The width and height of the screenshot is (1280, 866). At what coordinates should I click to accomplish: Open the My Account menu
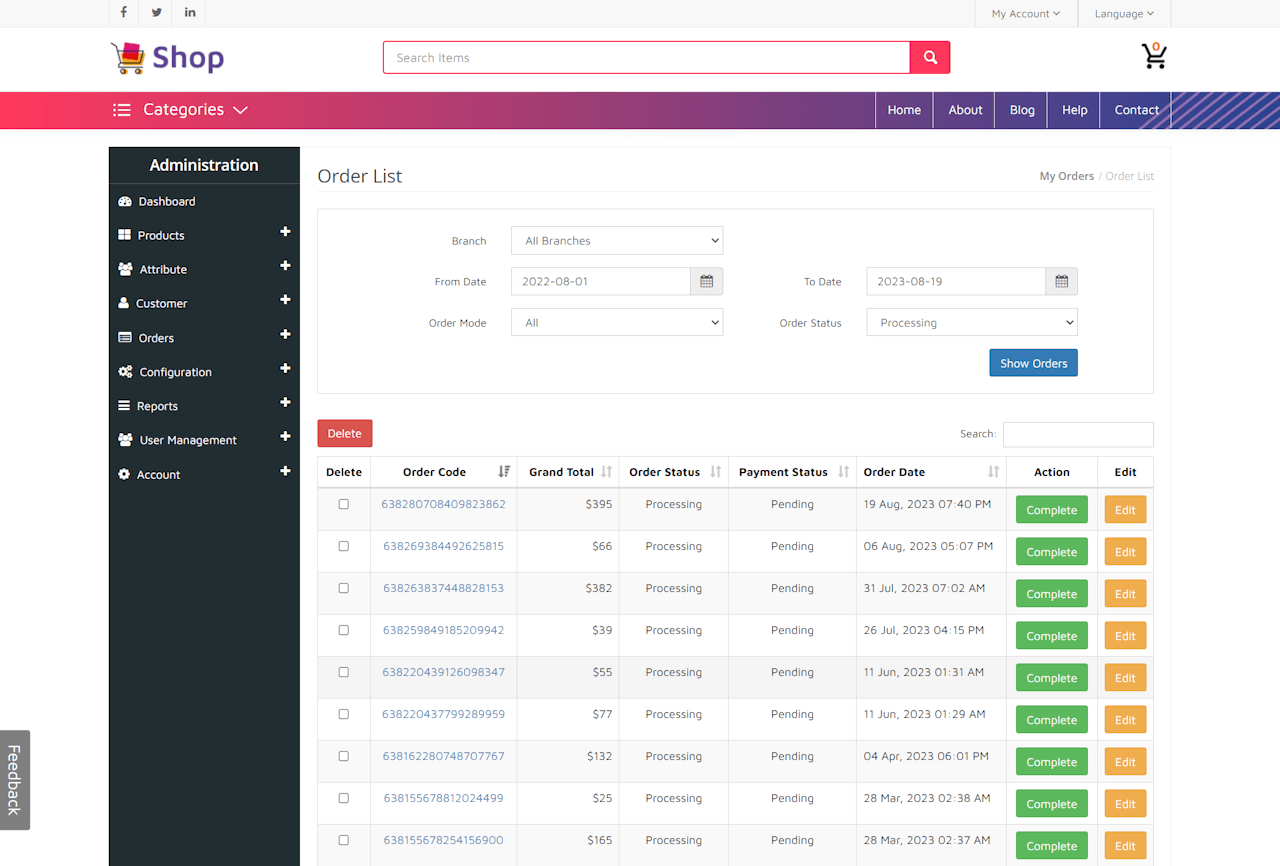click(1025, 13)
